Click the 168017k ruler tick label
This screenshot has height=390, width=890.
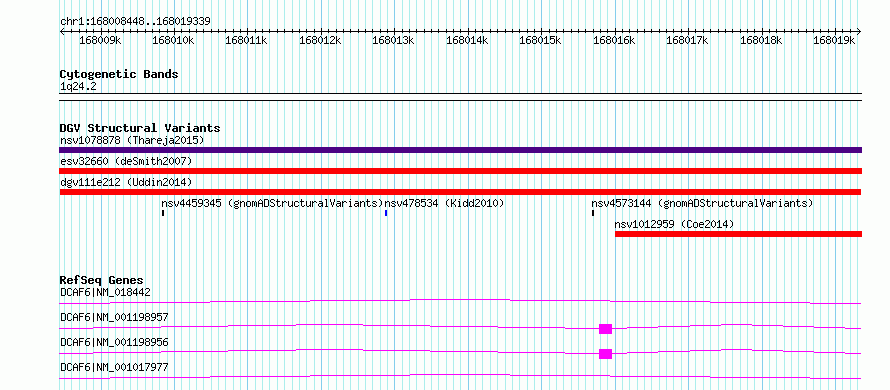point(687,40)
